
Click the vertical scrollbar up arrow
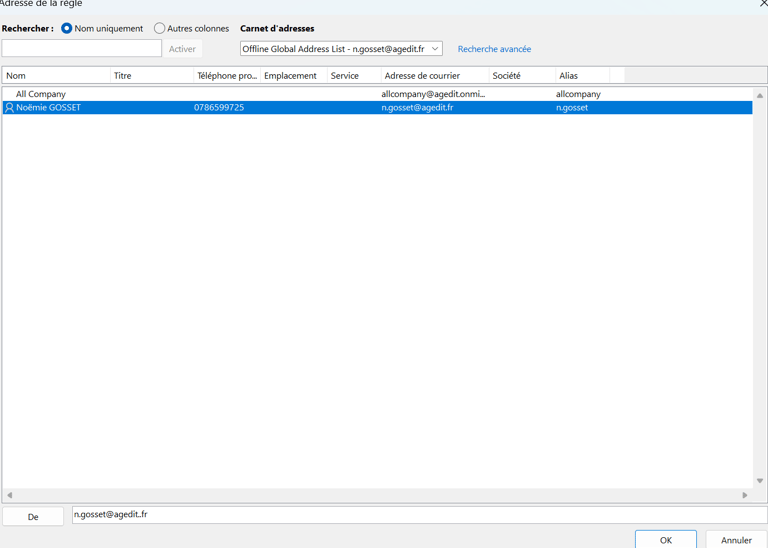(x=760, y=95)
